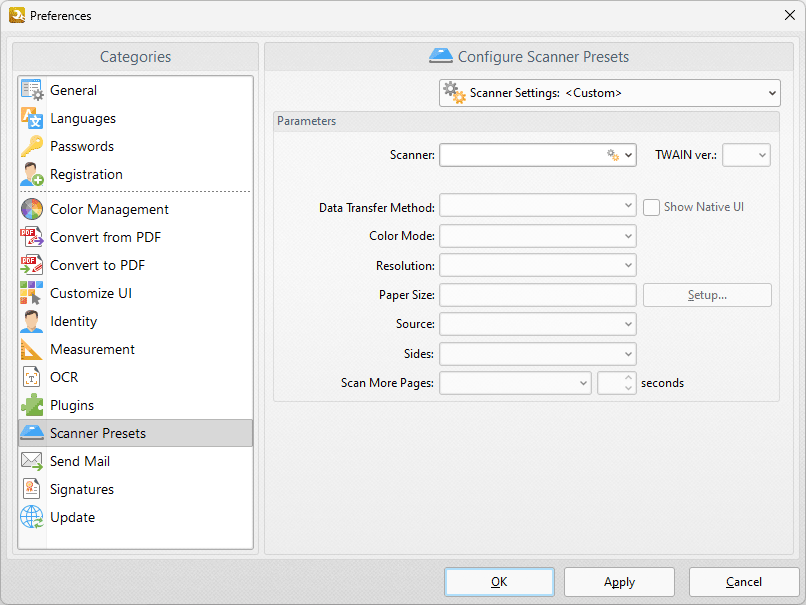Click the Apply button

[x=619, y=582]
